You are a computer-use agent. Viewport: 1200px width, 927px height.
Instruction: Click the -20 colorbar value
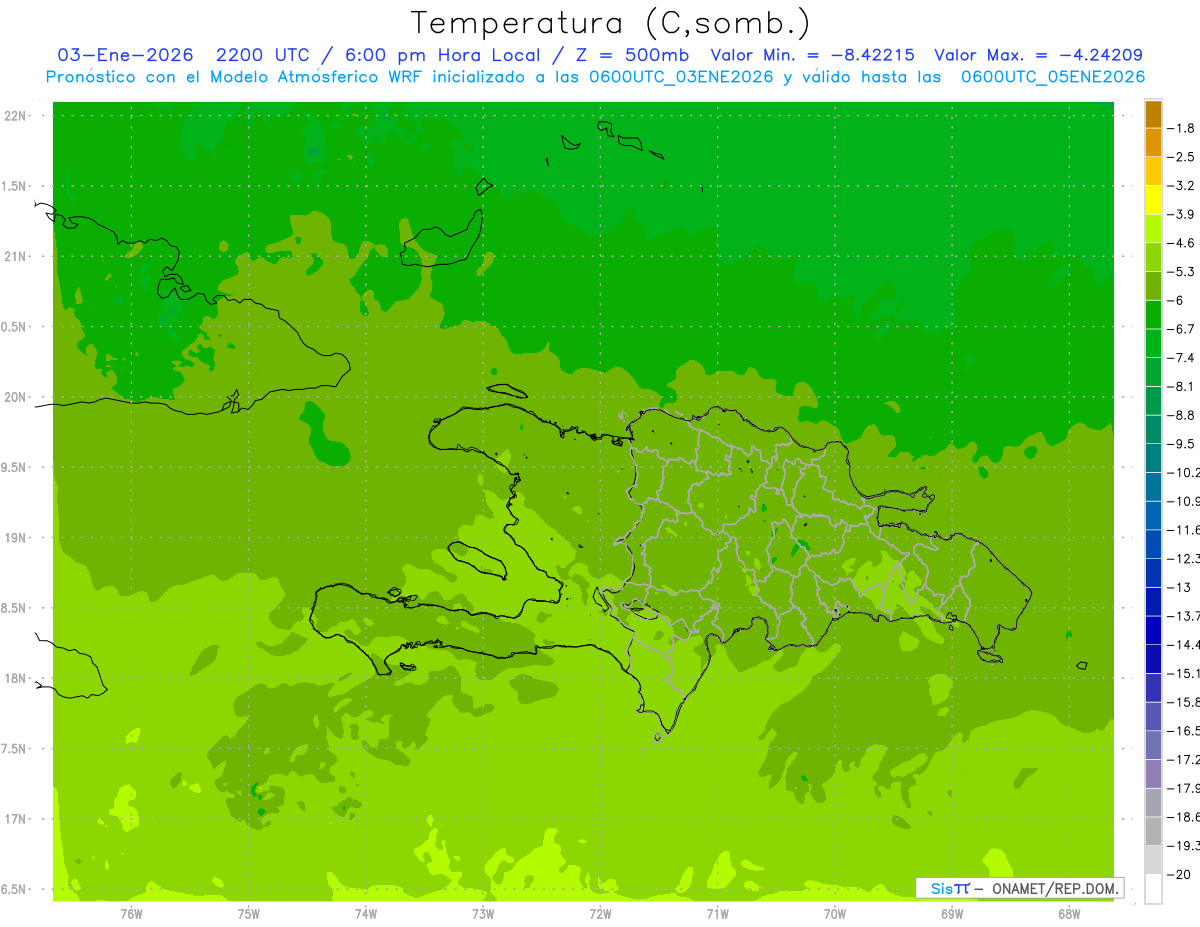click(x=1179, y=874)
